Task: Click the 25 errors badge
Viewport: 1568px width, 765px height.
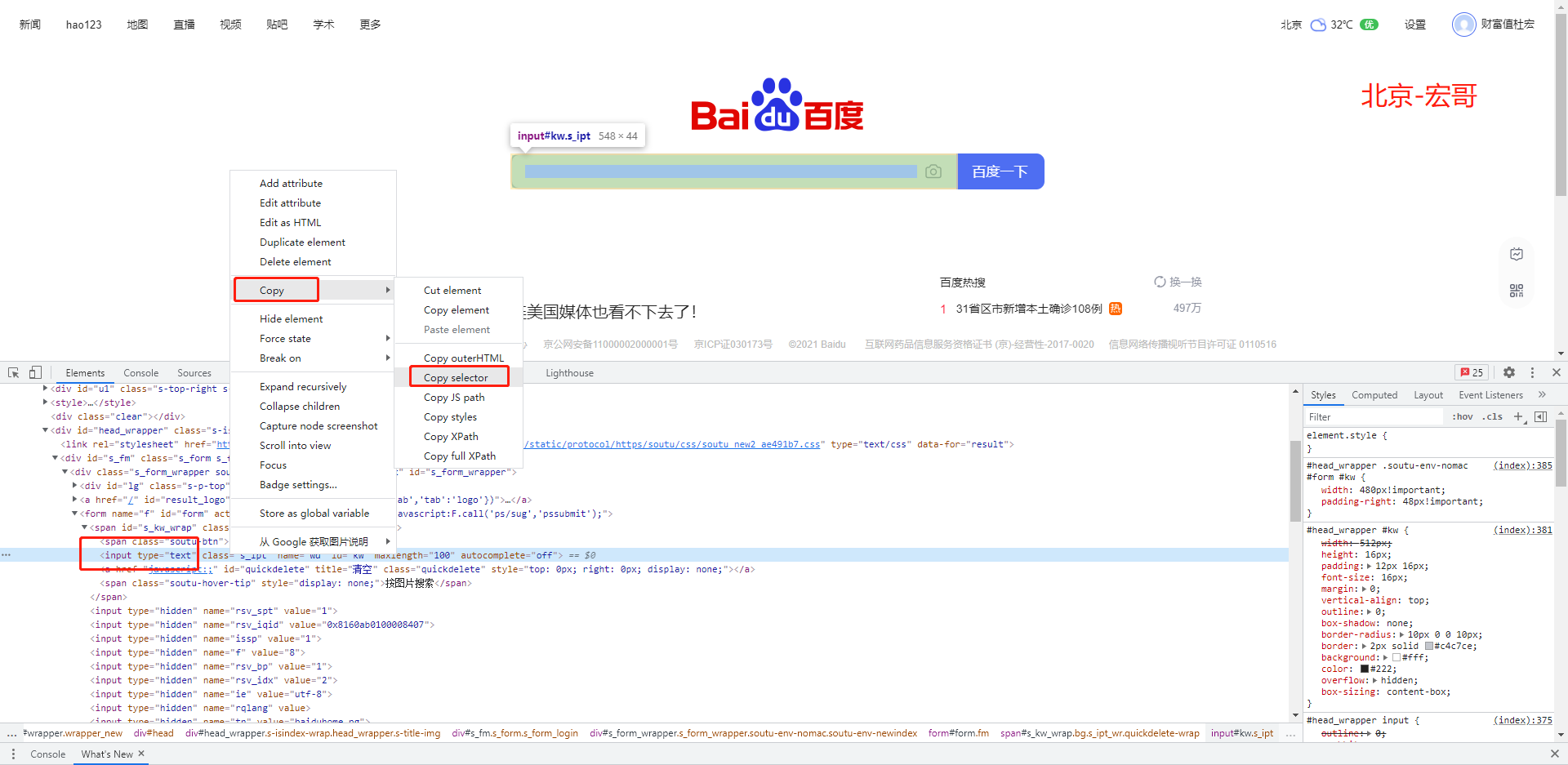Action: pos(1472,372)
